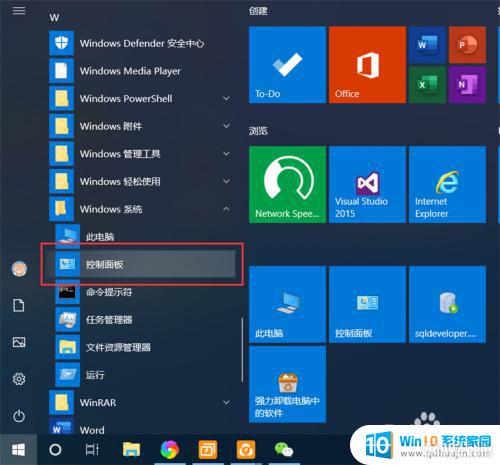Image resolution: width=500 pixels, height=465 pixels.
Task: Open the 此电脑 tile
Action: point(287,304)
